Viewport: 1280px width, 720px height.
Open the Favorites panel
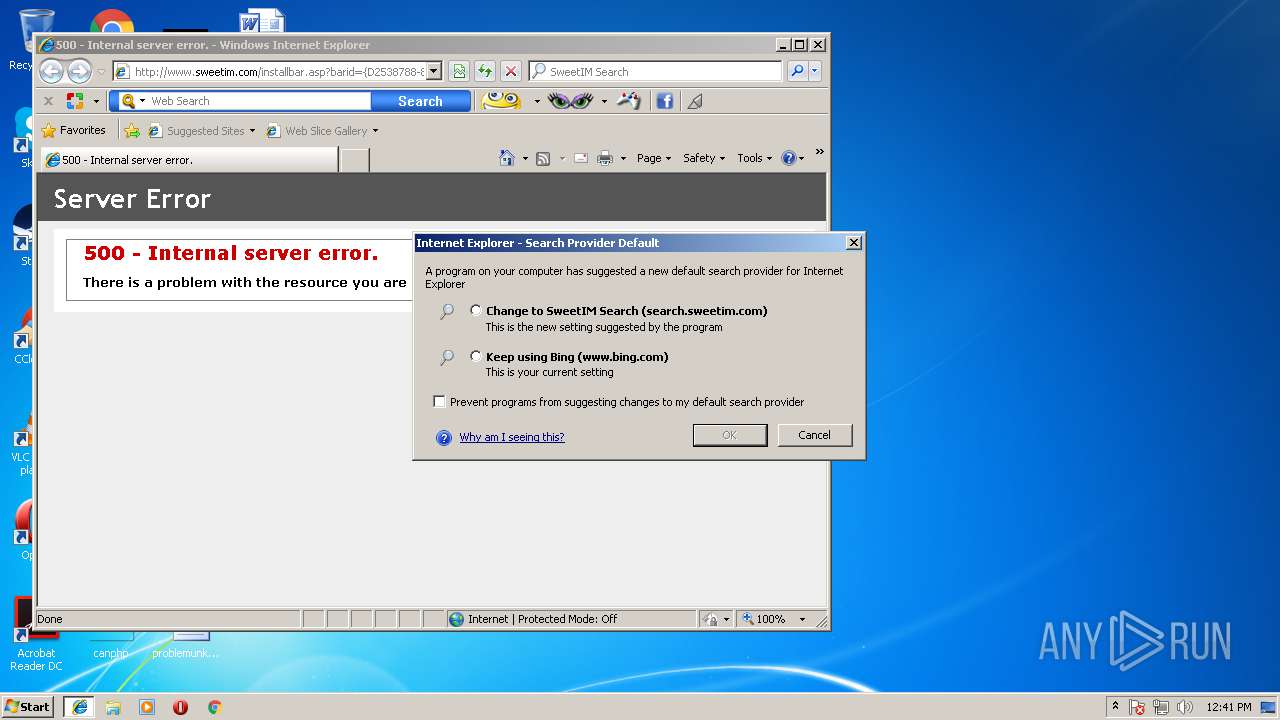coord(73,130)
